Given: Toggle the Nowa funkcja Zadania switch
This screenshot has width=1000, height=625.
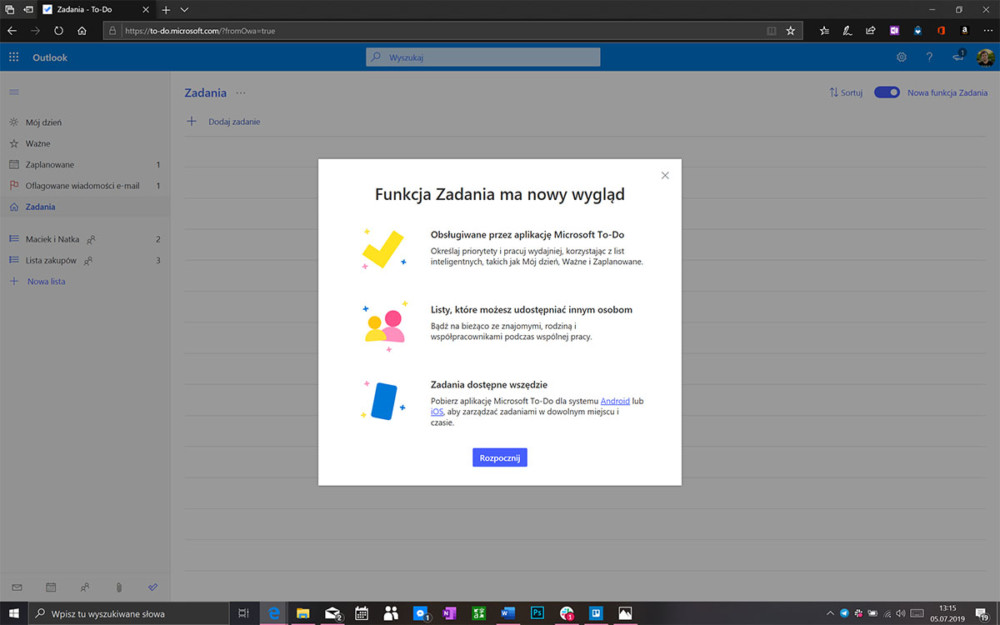Looking at the screenshot, I should 886,92.
